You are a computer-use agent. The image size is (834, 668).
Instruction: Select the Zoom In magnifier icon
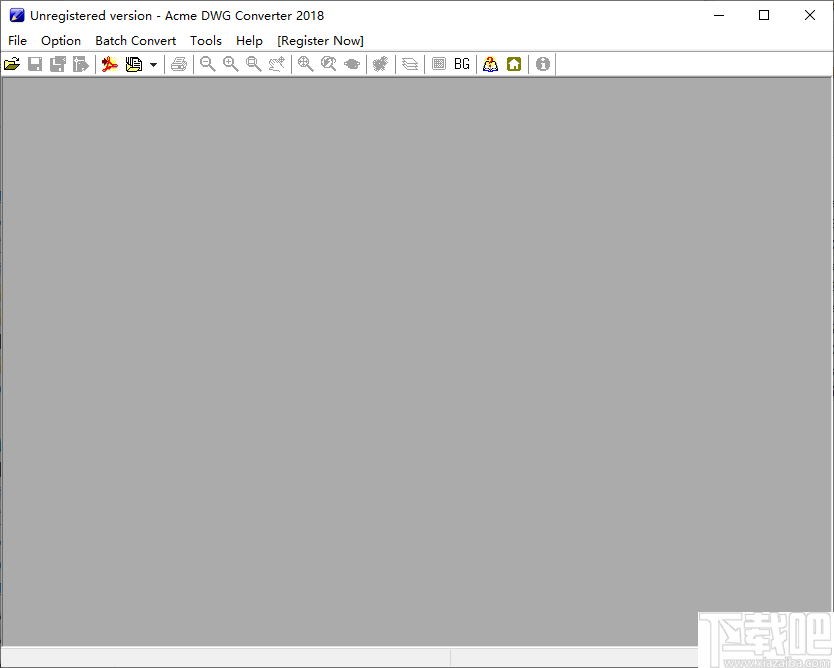click(230, 63)
